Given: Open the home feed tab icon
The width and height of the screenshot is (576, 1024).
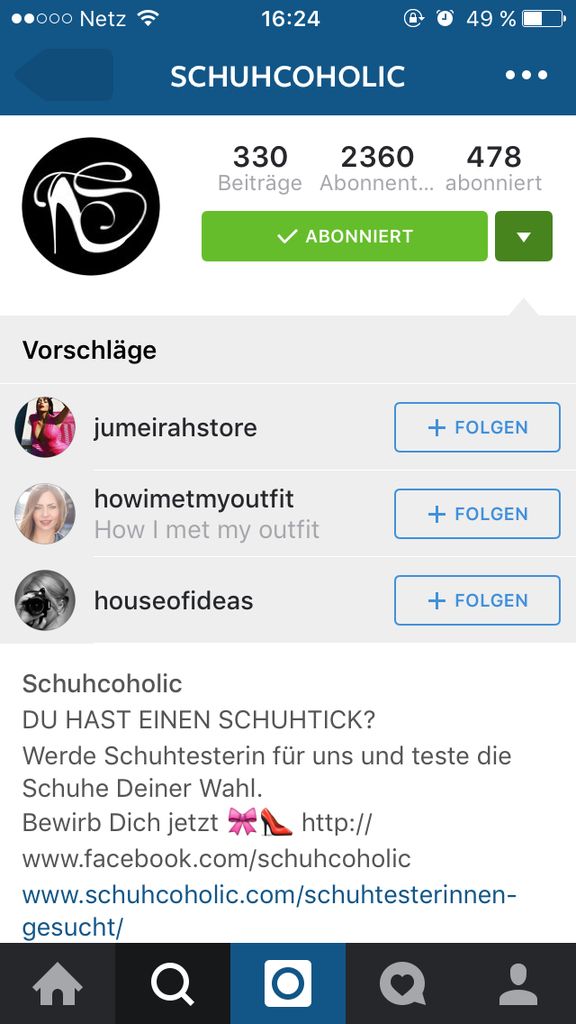Looking at the screenshot, I should (57, 984).
